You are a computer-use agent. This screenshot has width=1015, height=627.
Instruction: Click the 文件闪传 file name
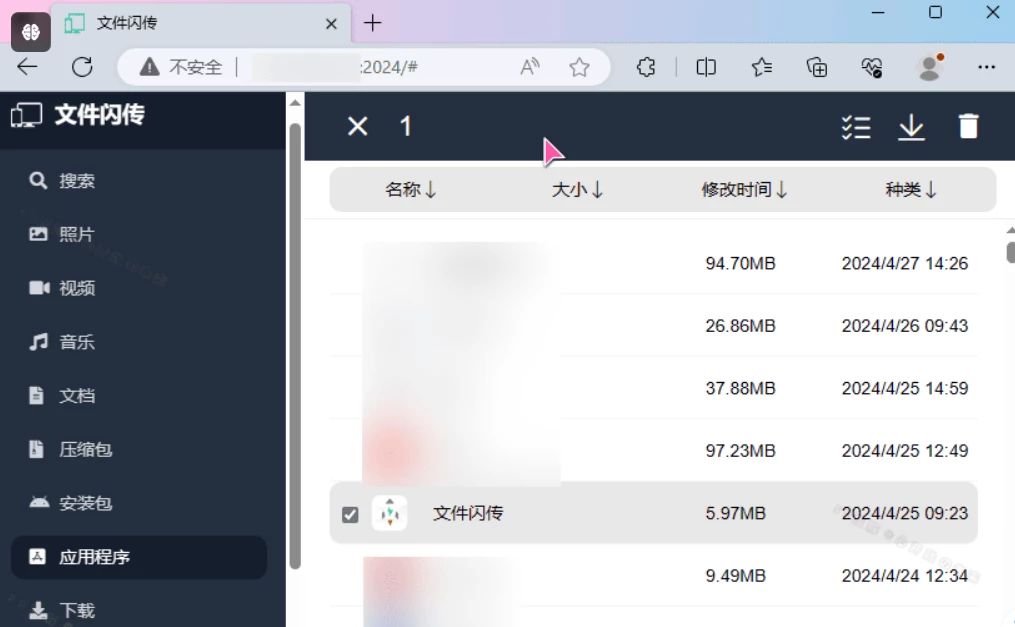(468, 513)
